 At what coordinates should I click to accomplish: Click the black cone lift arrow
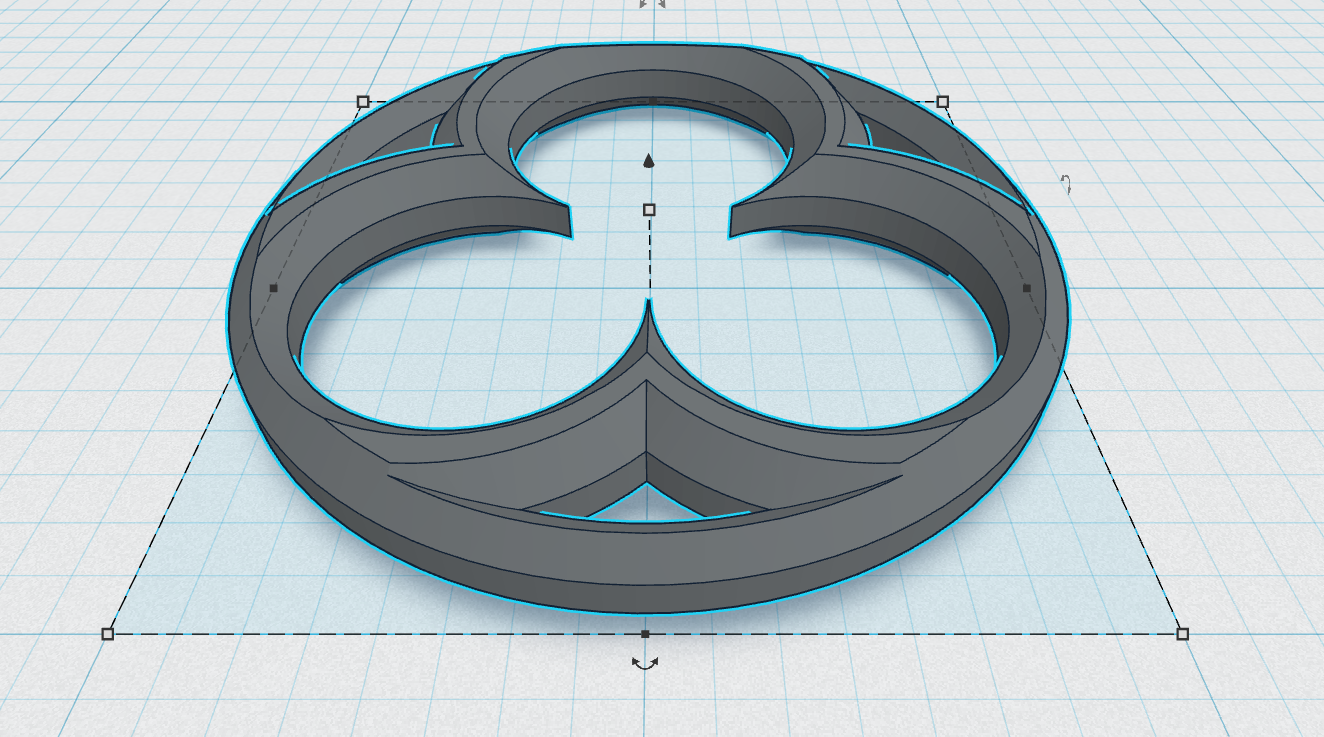click(x=649, y=160)
